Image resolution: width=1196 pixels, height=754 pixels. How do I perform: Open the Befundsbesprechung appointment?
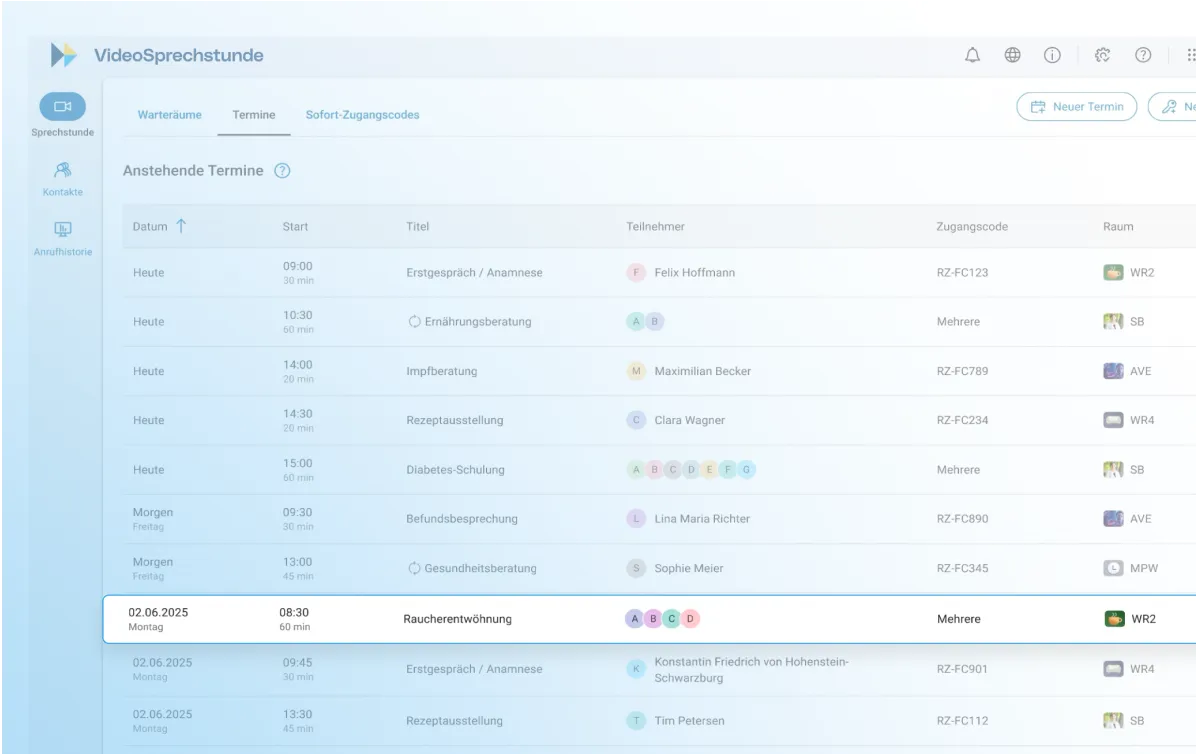pos(461,518)
